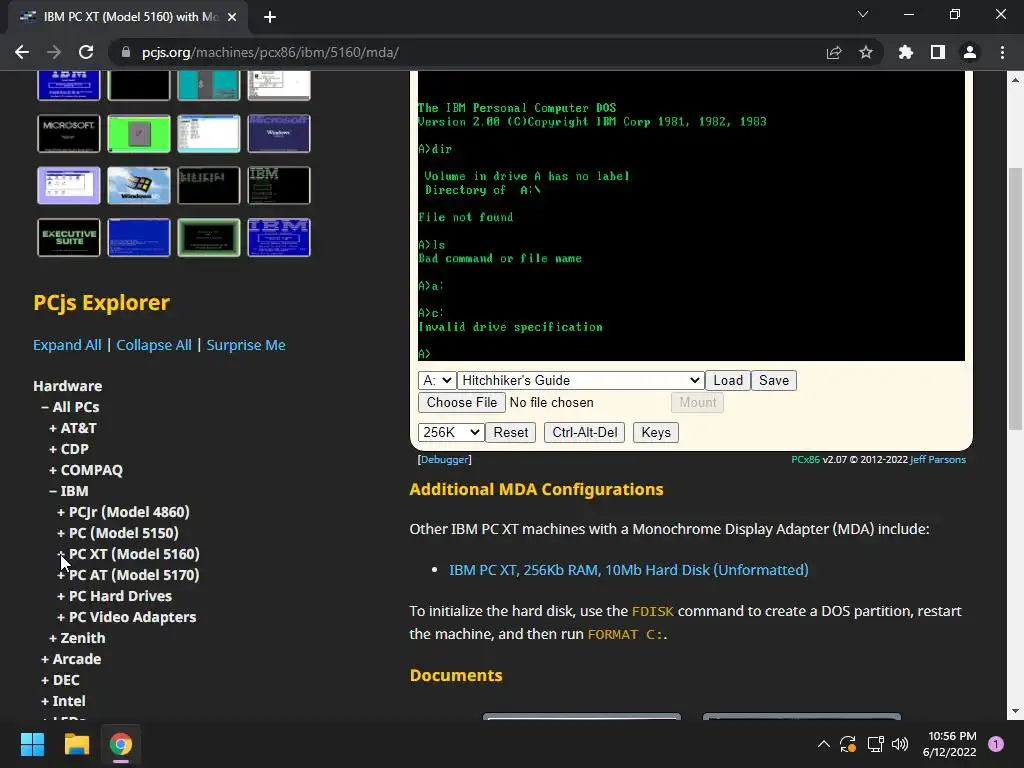Screen dimensions: 1024x768
Task: Click Surprise Me link
Action: click(246, 345)
